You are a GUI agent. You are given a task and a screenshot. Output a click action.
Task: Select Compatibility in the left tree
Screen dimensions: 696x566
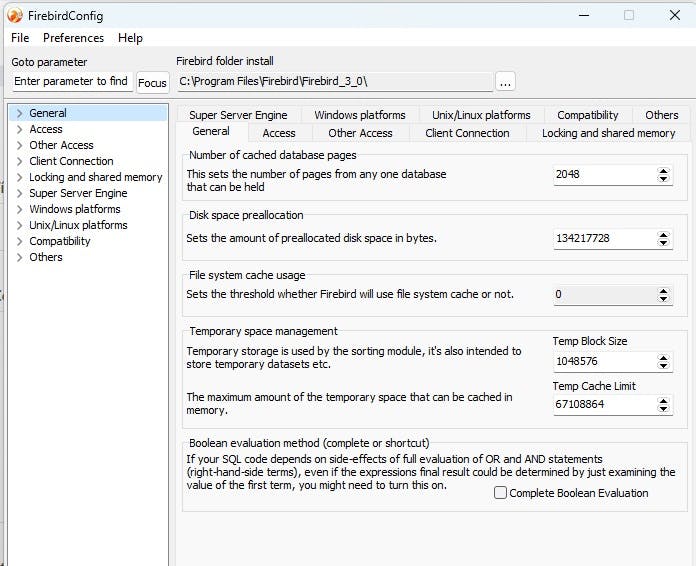pos(59,241)
